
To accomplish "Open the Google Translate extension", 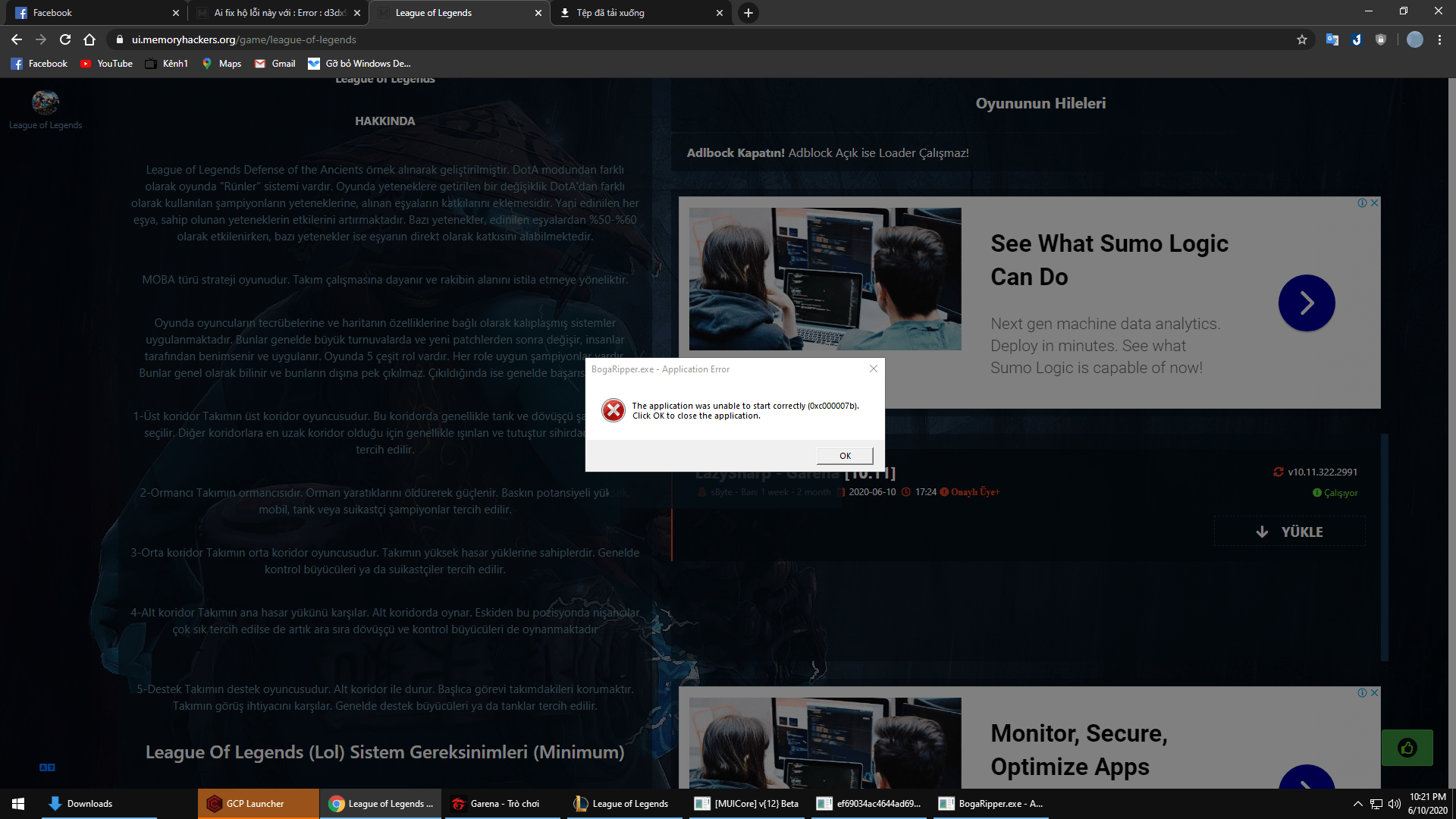I will tap(1332, 39).
